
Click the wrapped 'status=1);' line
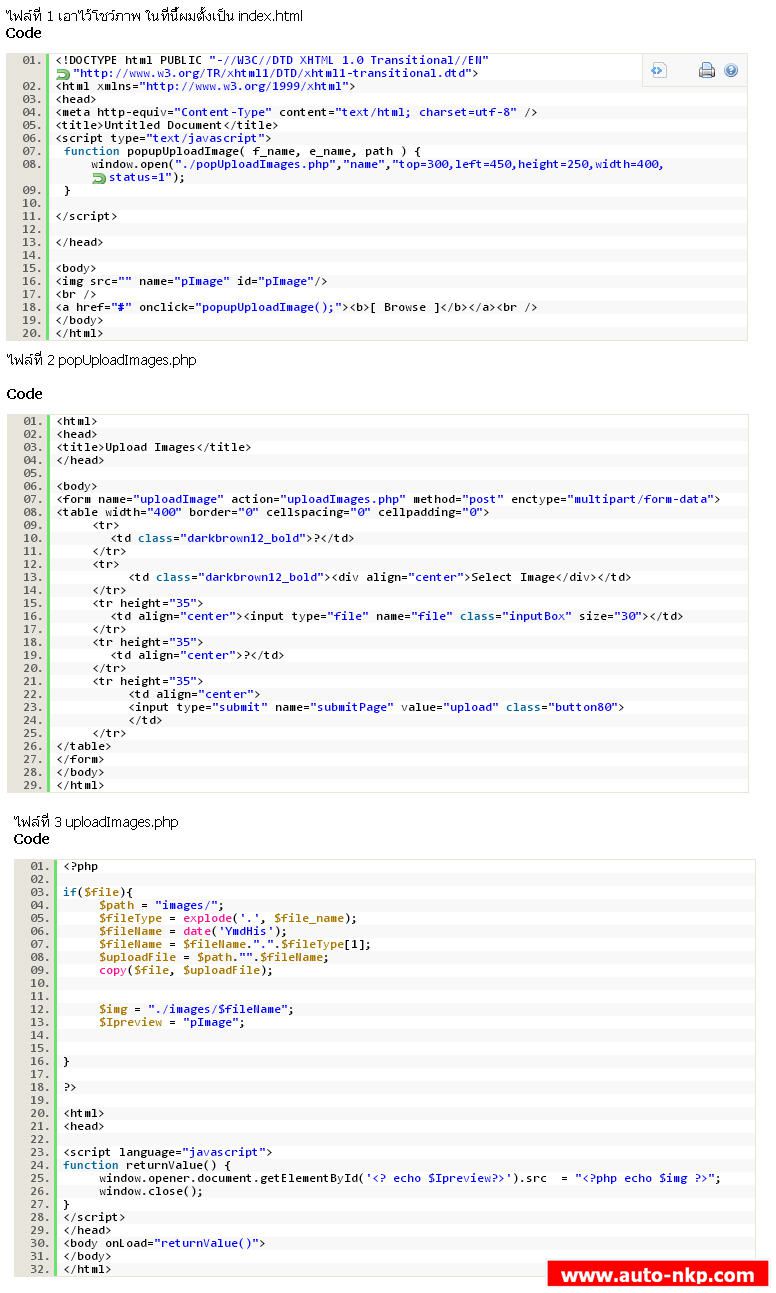(x=147, y=177)
